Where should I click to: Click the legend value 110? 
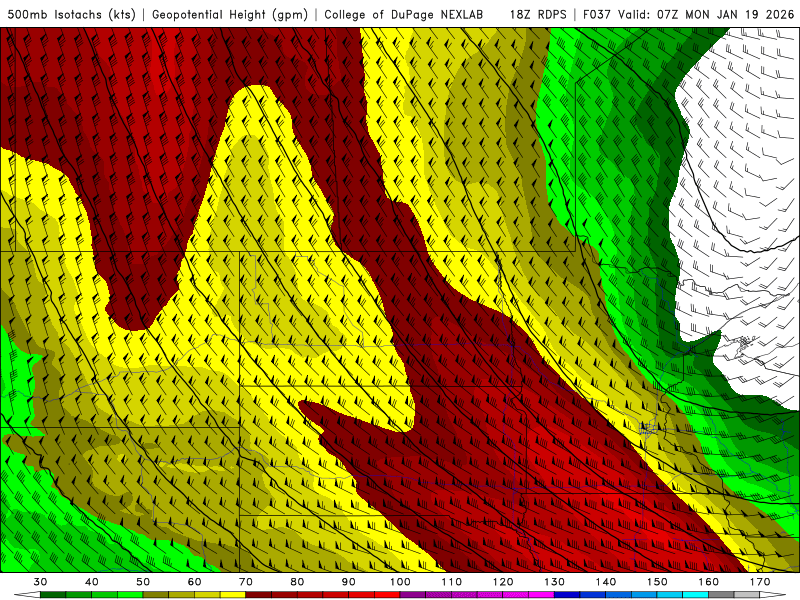click(452, 582)
